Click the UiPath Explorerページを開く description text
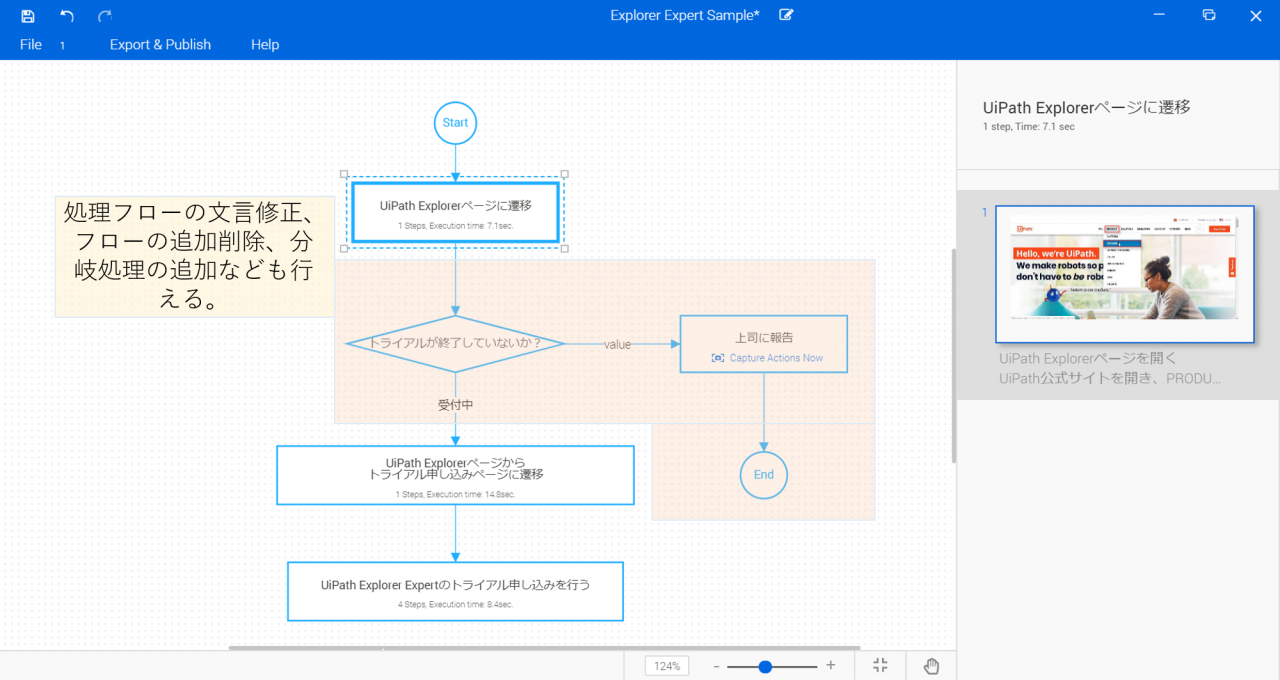This screenshot has width=1280, height=680. tap(1088, 358)
